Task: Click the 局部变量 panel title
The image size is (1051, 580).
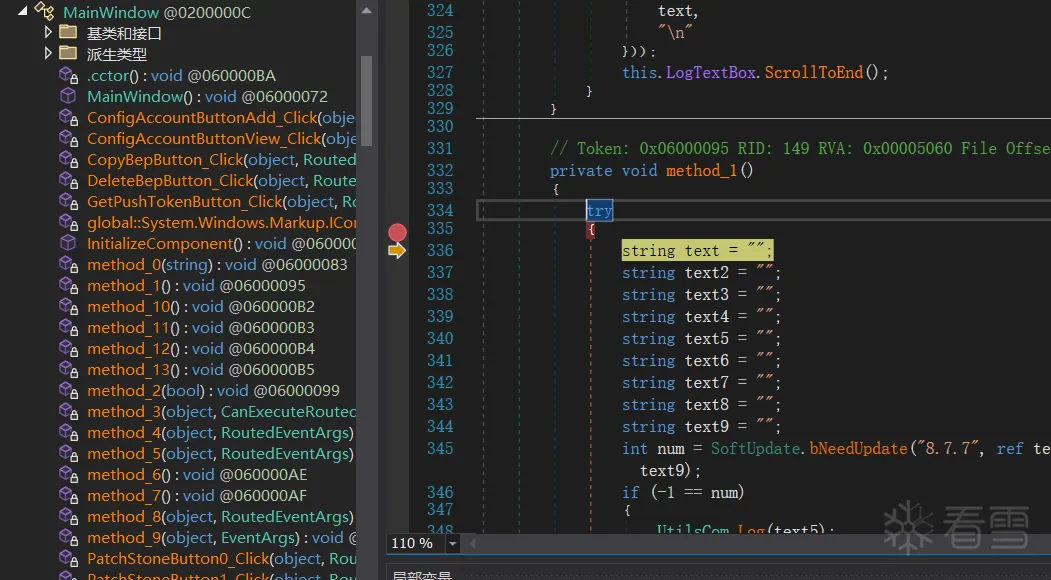Action: click(x=422, y=575)
